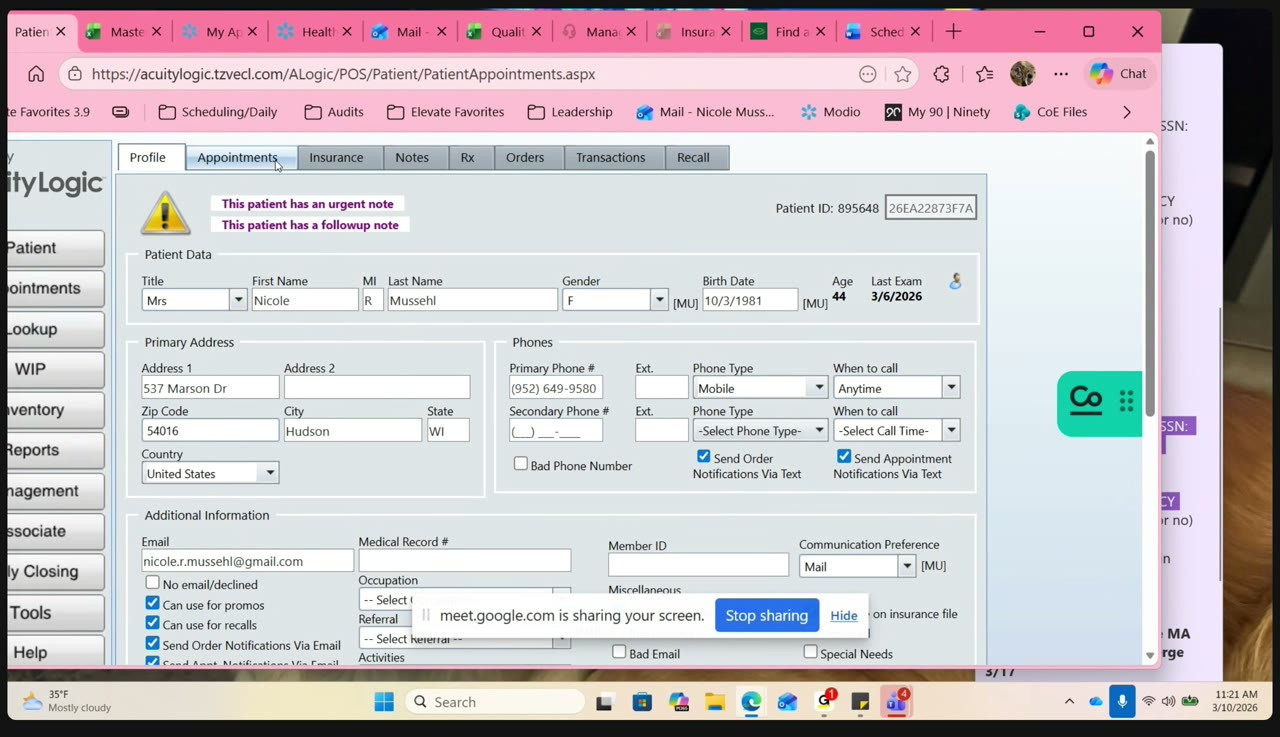Check the No email/declined checkbox

point(152,582)
